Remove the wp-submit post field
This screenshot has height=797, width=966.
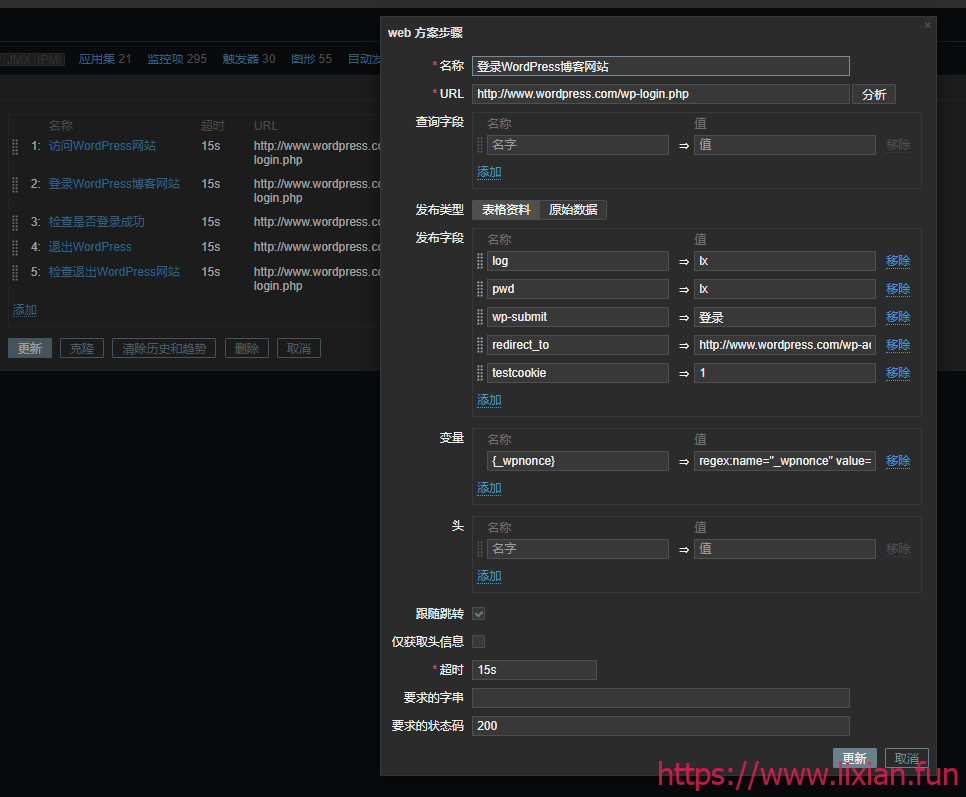tap(898, 317)
